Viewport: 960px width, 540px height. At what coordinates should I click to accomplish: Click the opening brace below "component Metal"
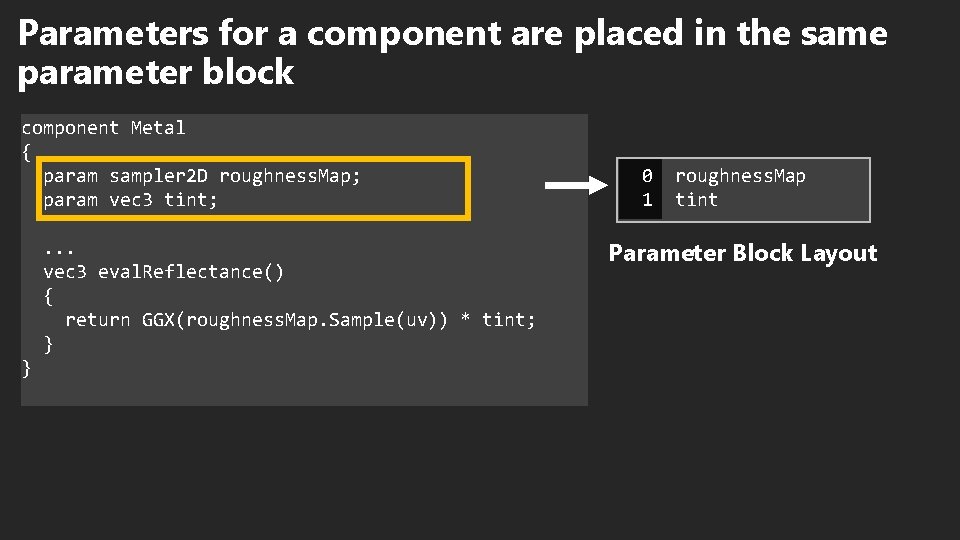(26, 152)
